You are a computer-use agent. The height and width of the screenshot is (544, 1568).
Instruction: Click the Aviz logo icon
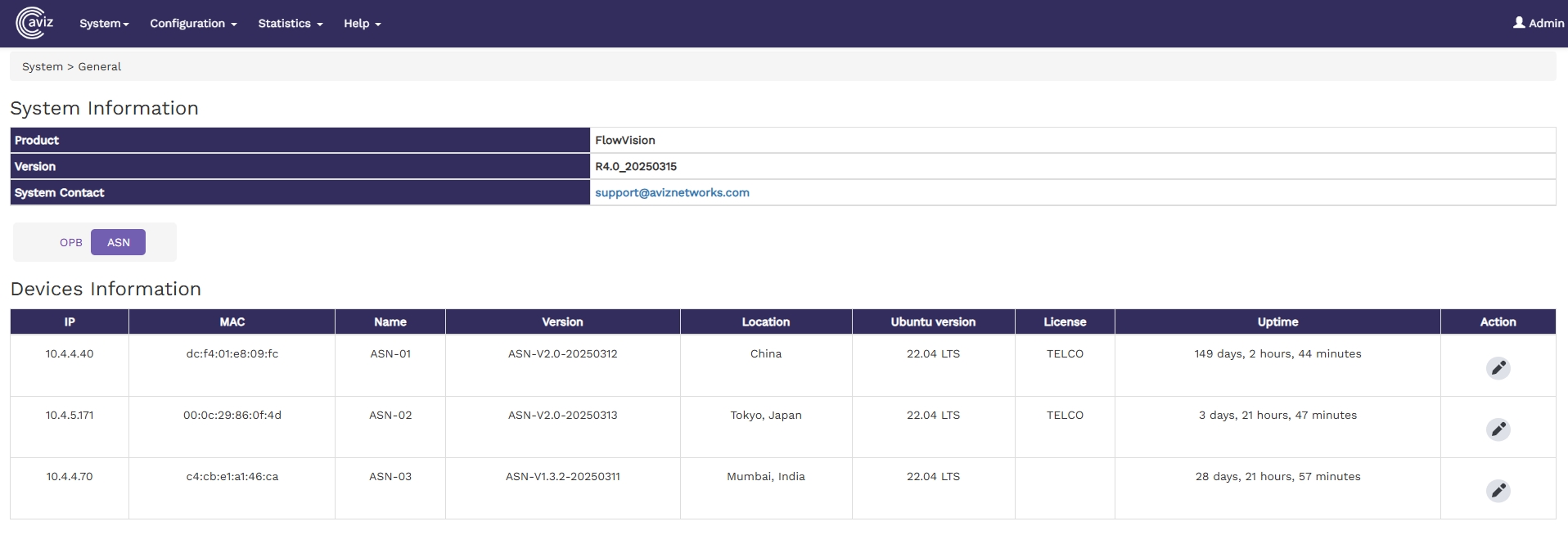click(x=34, y=23)
